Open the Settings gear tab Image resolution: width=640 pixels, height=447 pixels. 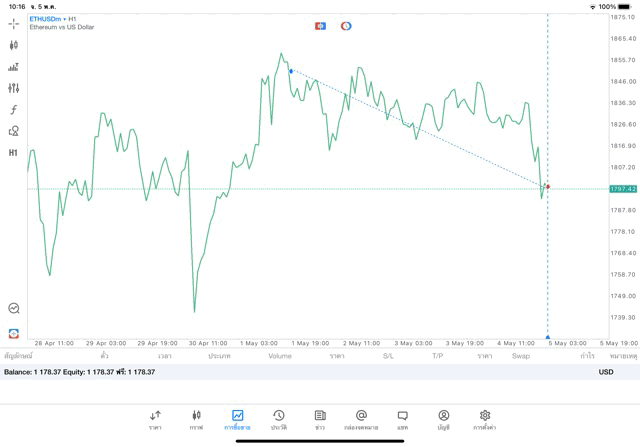485,419
